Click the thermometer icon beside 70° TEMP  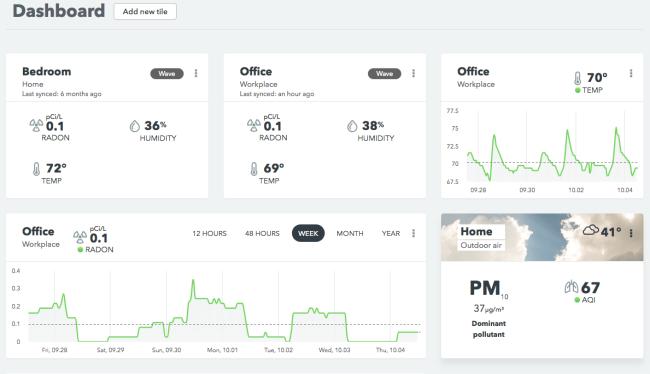577,78
